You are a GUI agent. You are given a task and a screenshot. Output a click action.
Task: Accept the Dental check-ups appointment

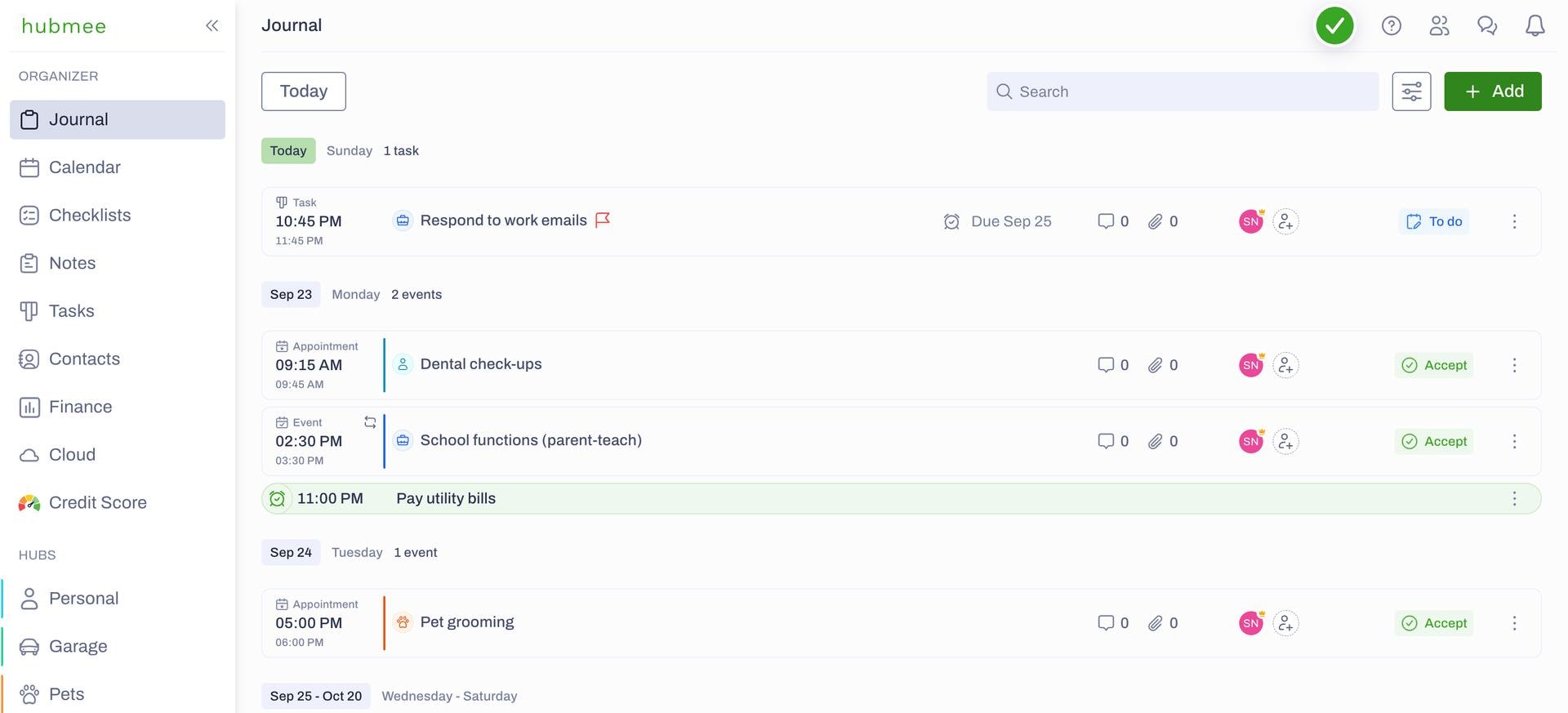(x=1434, y=365)
